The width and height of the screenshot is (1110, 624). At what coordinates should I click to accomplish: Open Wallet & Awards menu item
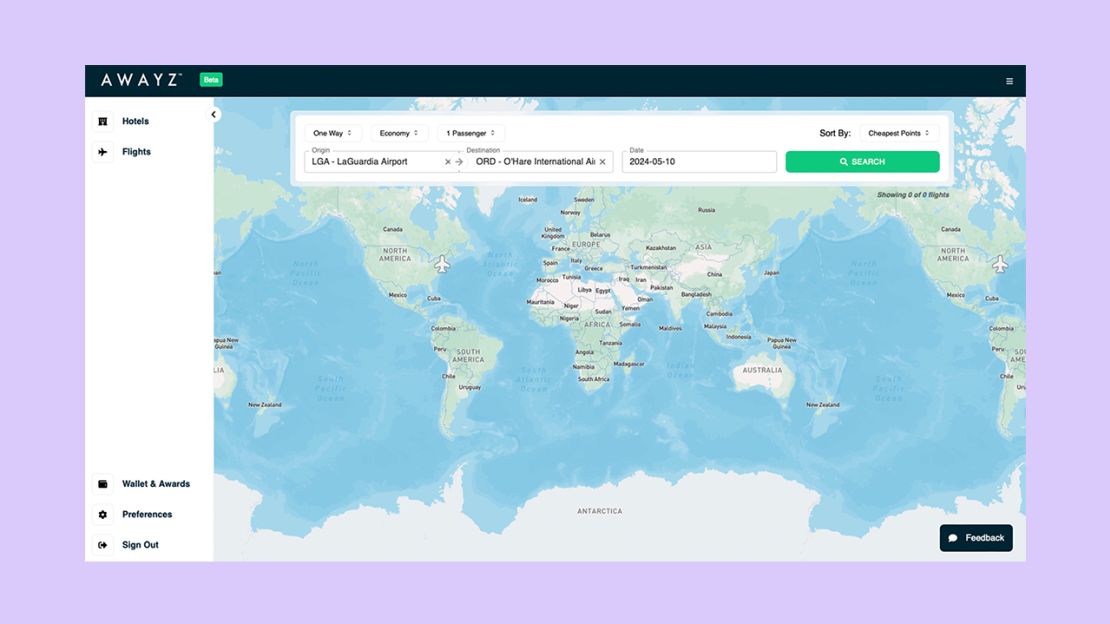(156, 484)
